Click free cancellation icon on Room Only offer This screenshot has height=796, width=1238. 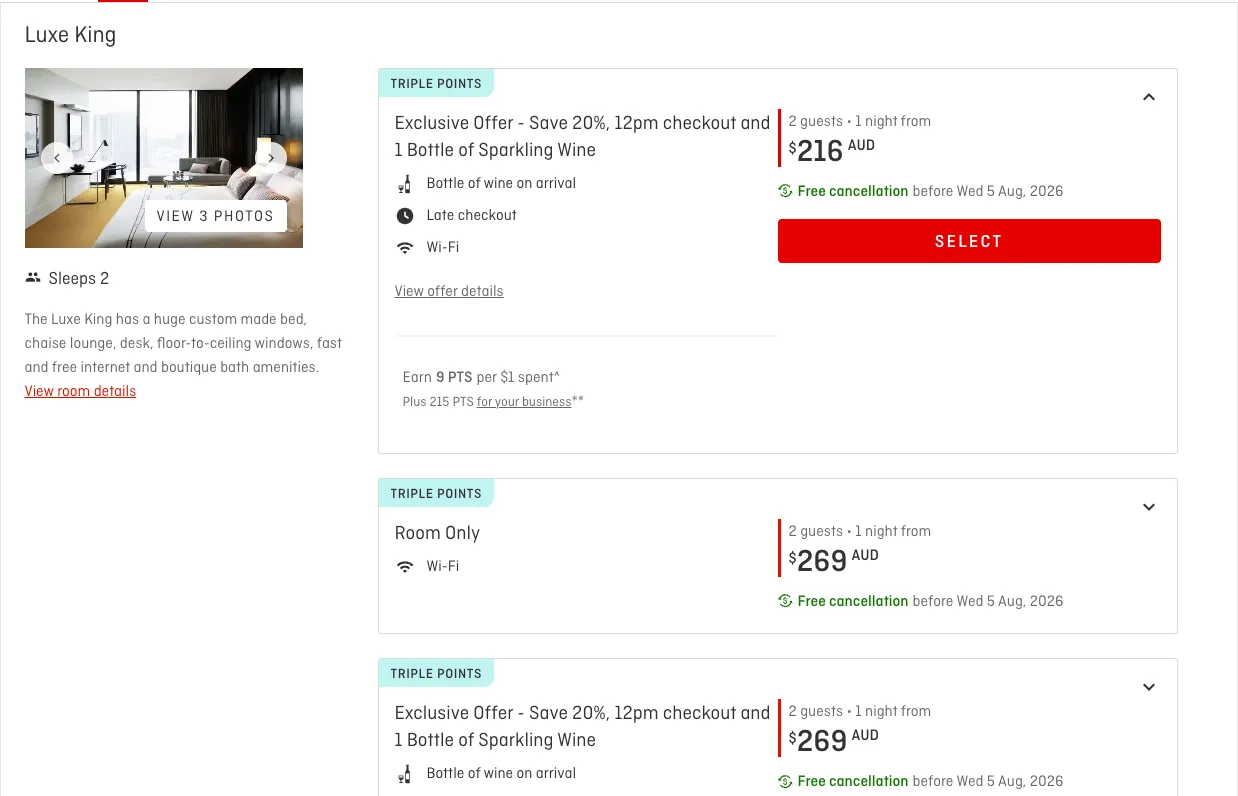pyautogui.click(x=785, y=601)
